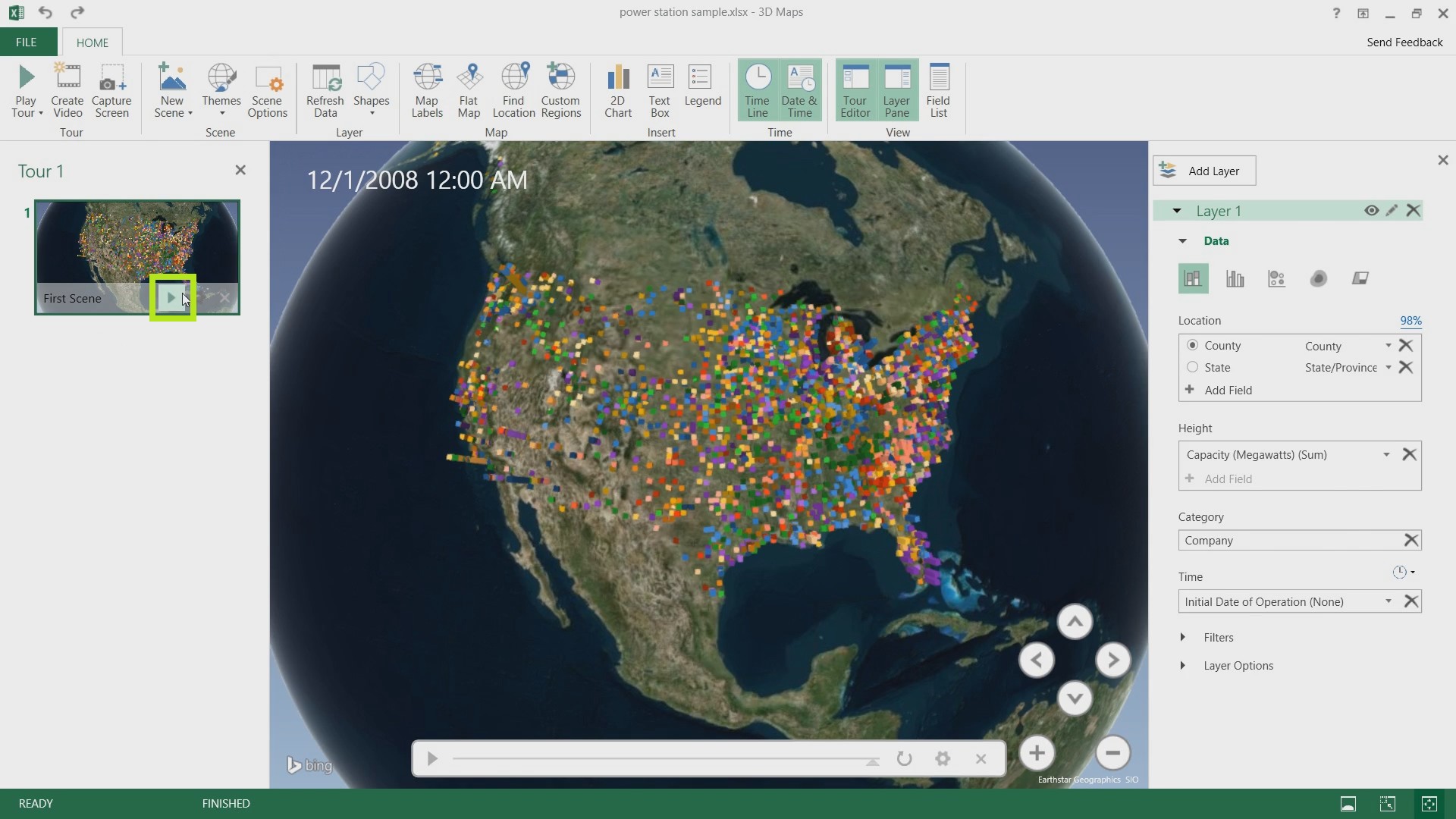This screenshot has height=819, width=1456.
Task: Click the FILE menu tab
Action: pos(26,42)
